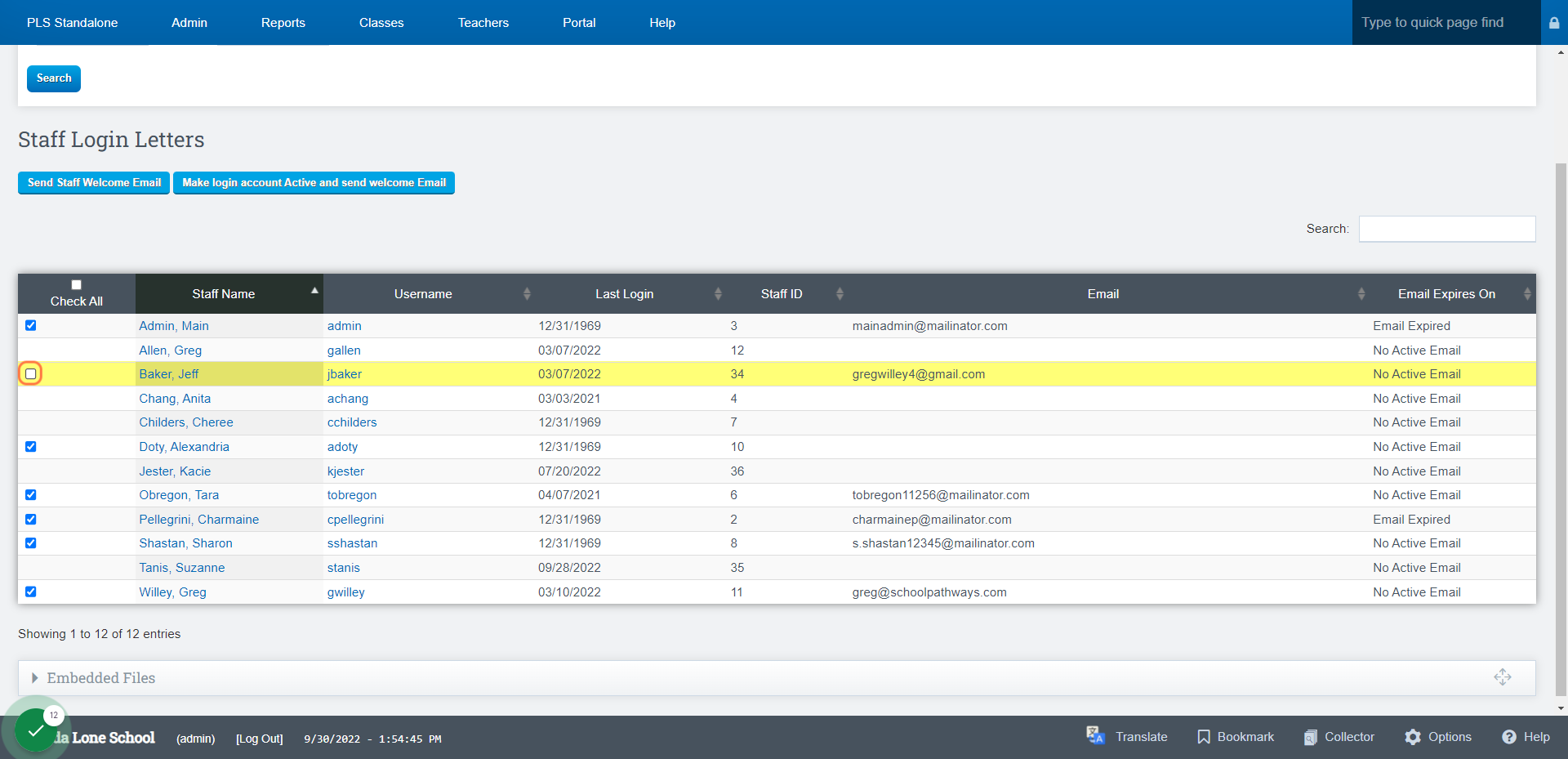Click the vertical page scrollbar
Viewport: 1568px width, 759px height.
(1561, 429)
